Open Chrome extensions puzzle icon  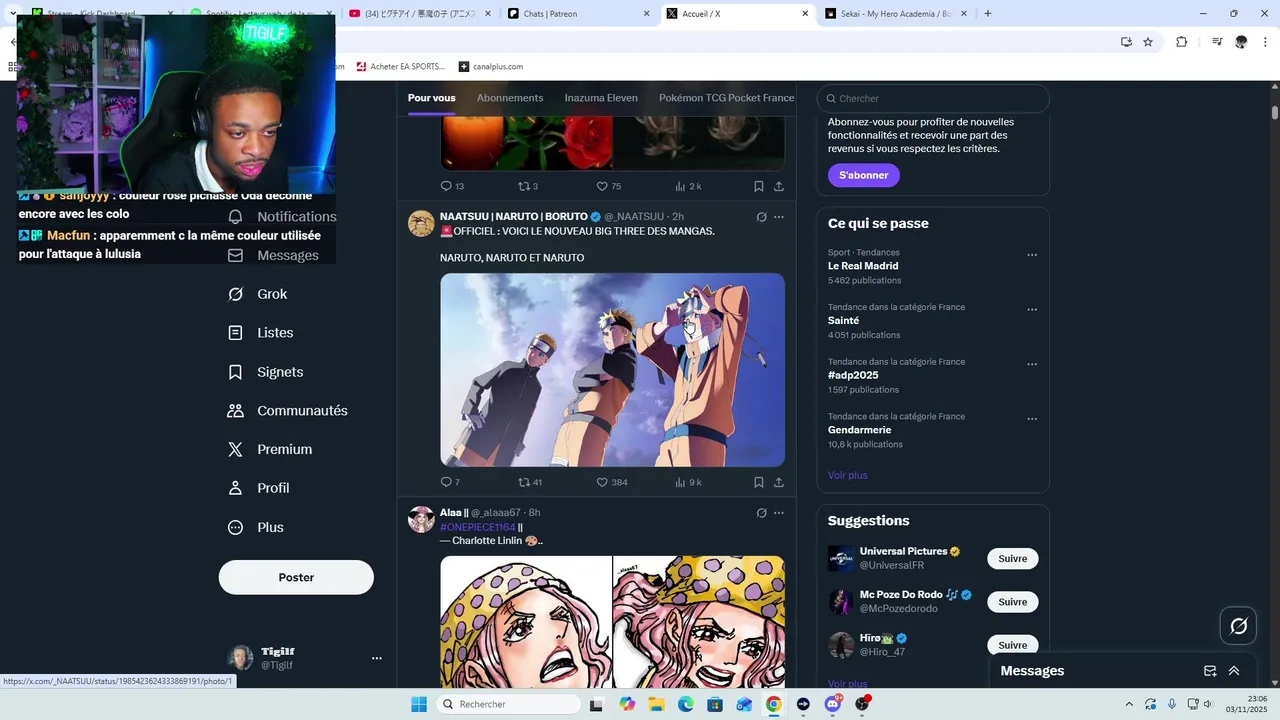click(x=1181, y=42)
